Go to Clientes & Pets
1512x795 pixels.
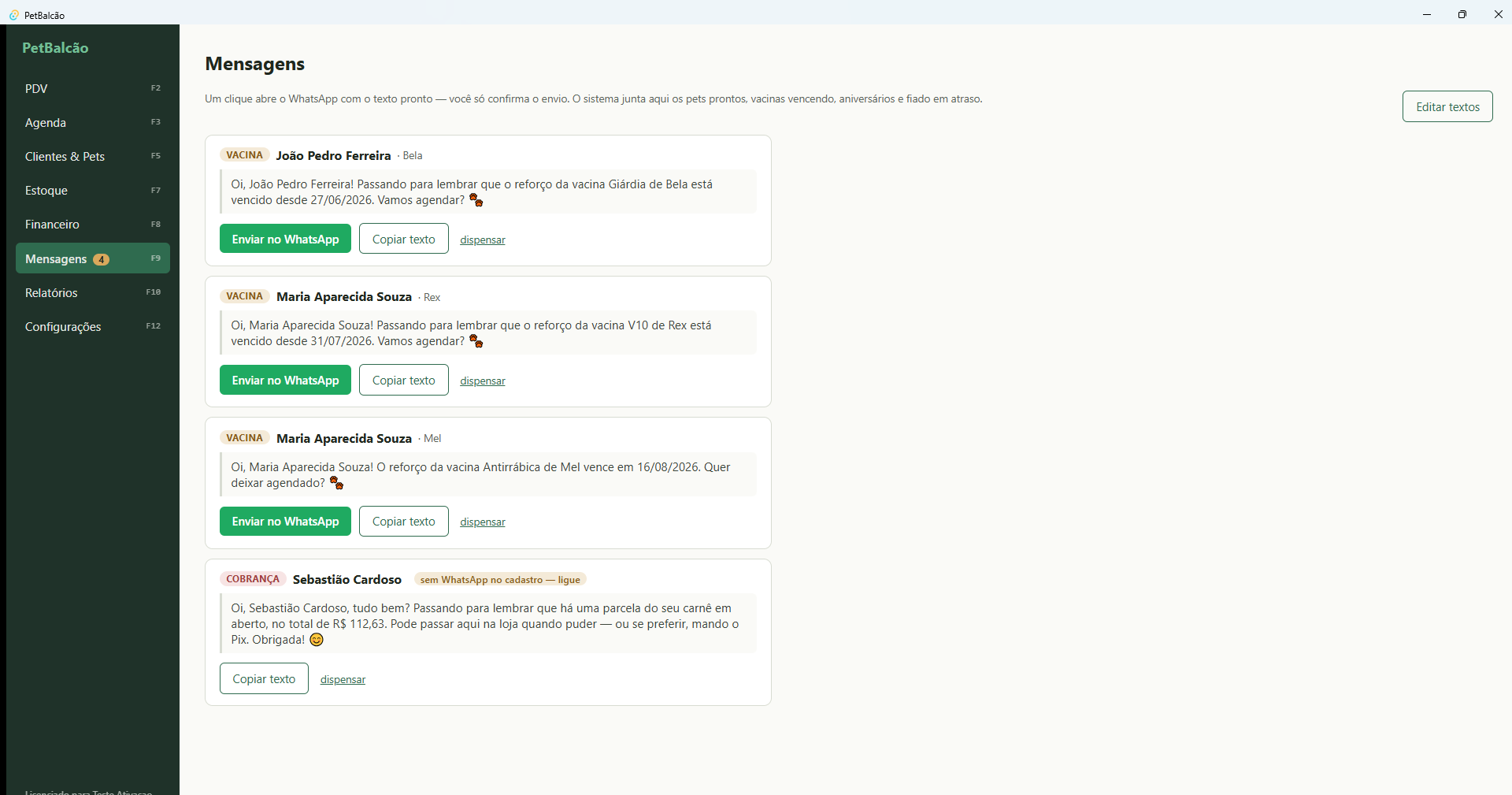pos(93,156)
